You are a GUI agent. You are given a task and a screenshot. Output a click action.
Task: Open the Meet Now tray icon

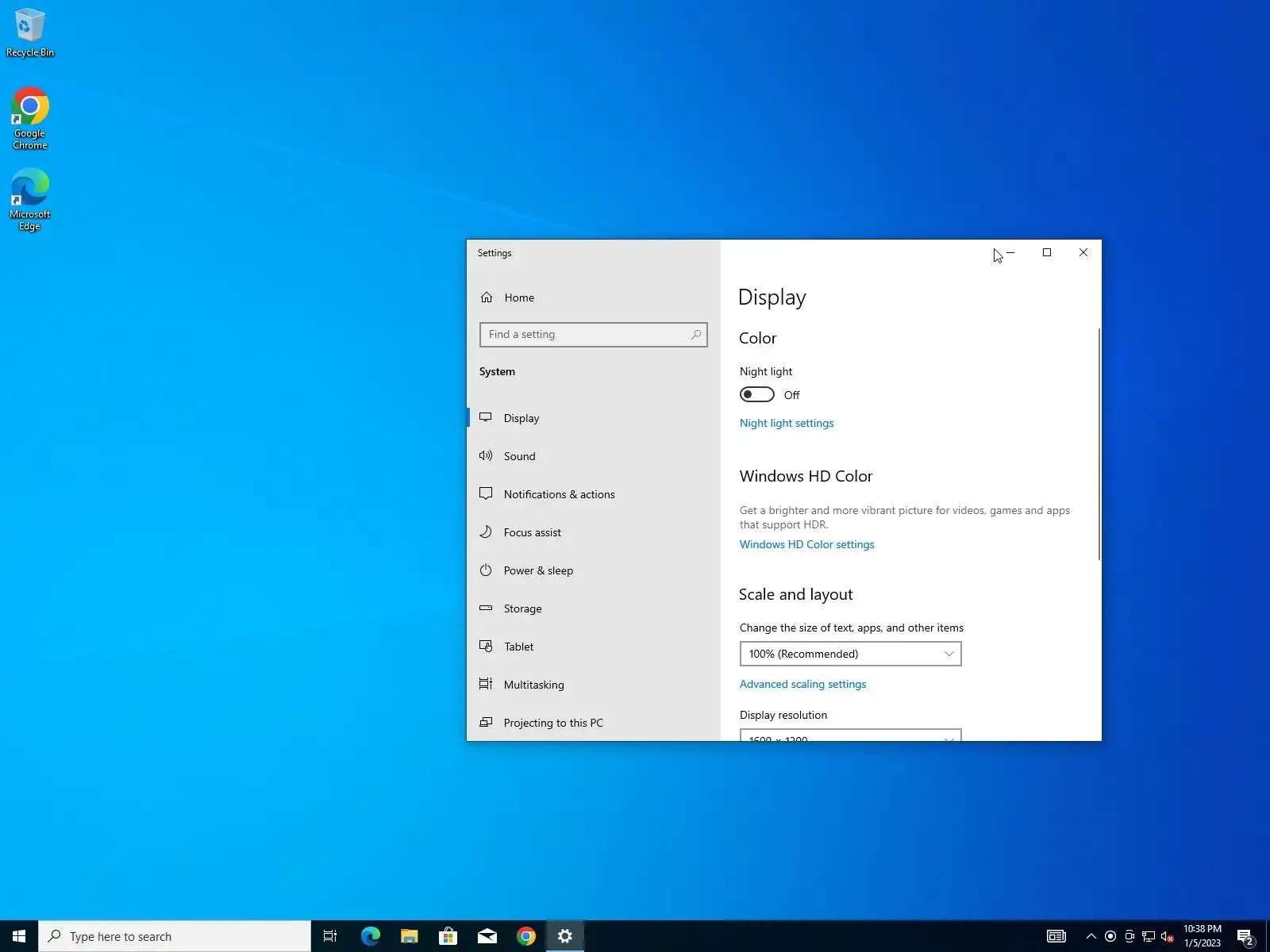click(1130, 936)
